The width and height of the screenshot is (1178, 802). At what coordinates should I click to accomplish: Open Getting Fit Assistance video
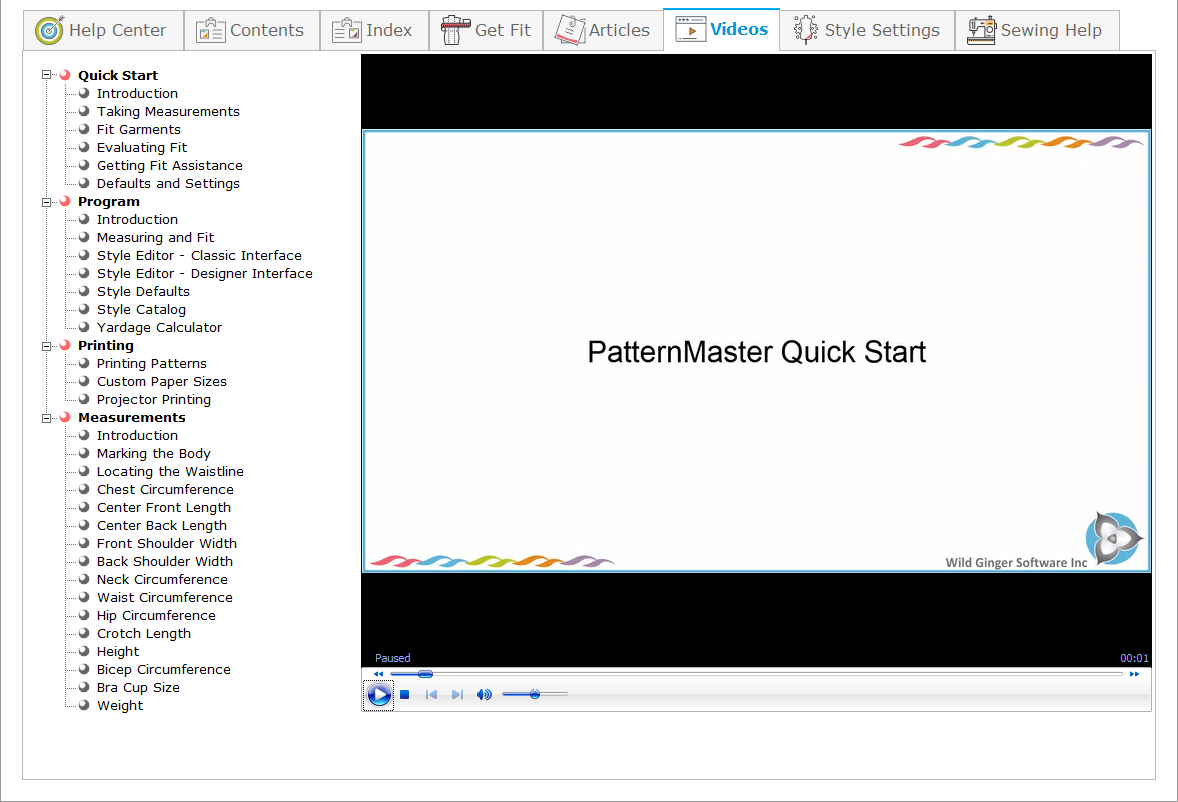tap(170, 165)
